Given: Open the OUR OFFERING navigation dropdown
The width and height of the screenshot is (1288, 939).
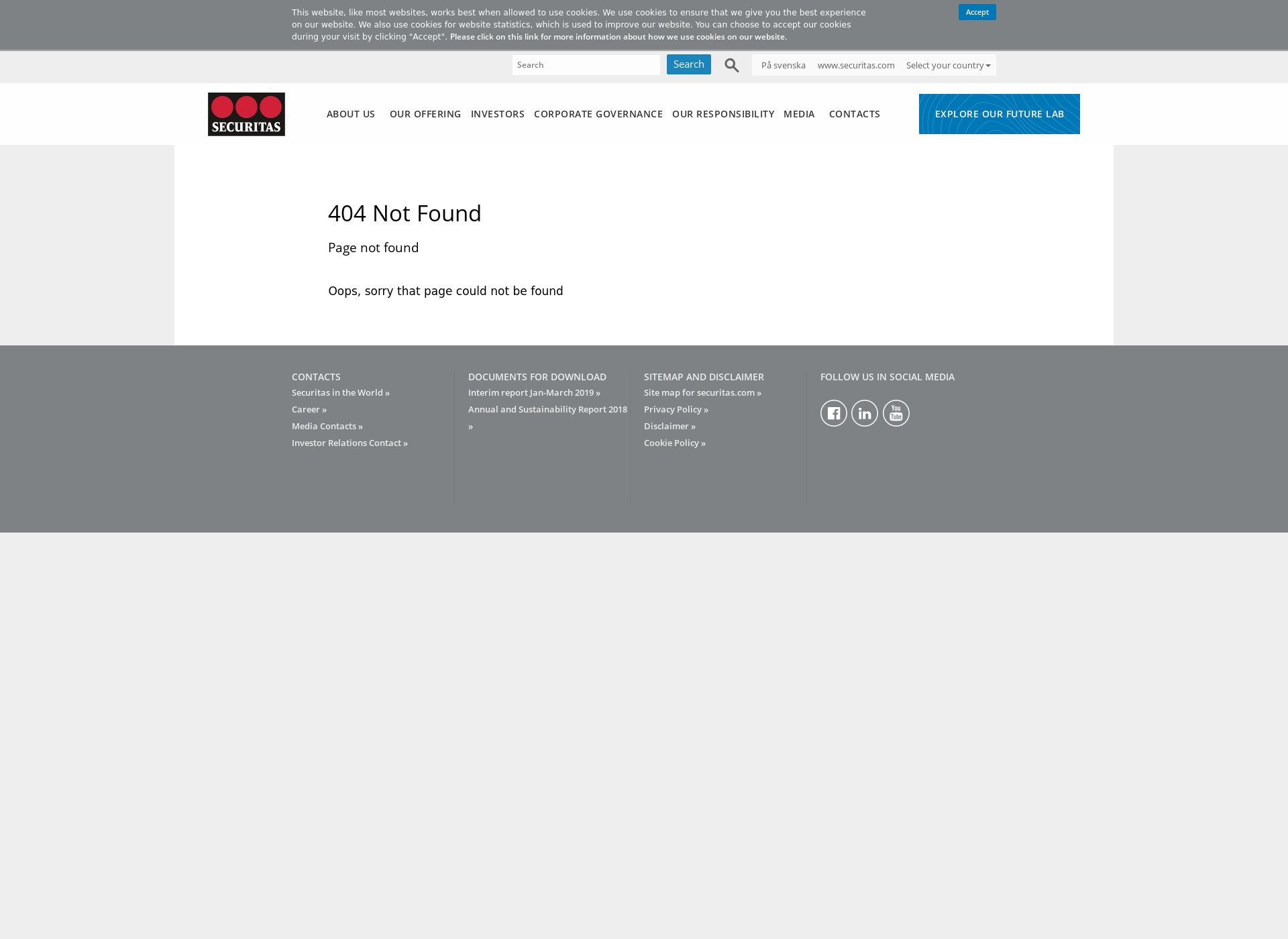Looking at the screenshot, I should point(425,113).
